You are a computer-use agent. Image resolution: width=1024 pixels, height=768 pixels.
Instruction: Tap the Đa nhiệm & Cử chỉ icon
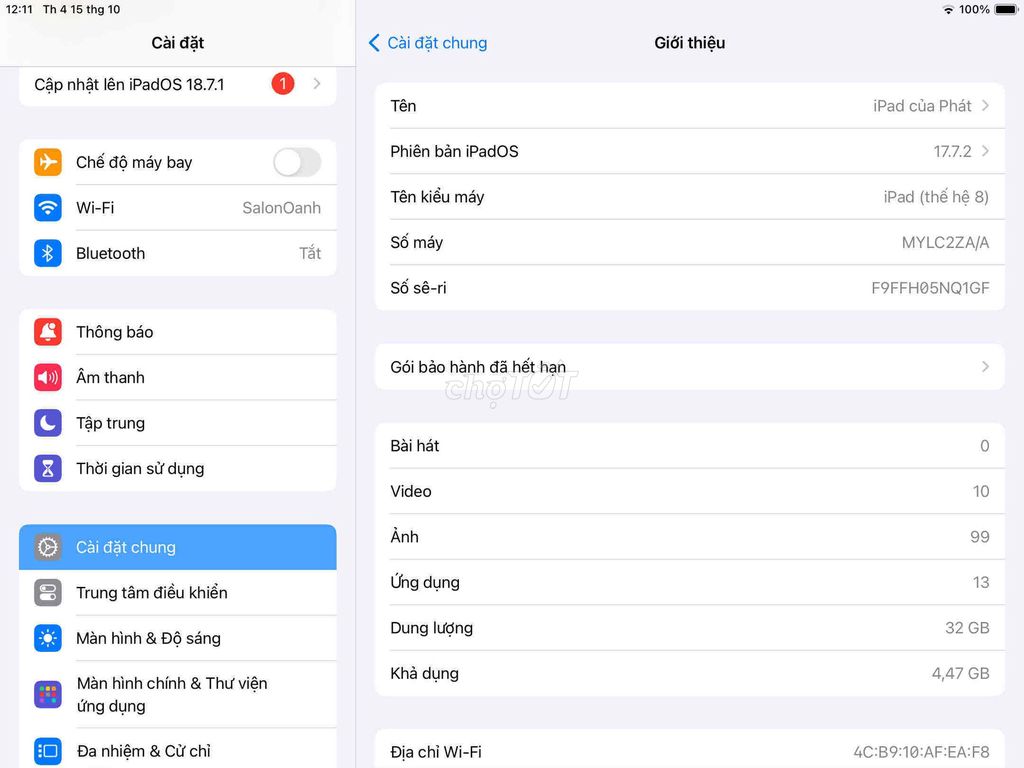point(48,751)
